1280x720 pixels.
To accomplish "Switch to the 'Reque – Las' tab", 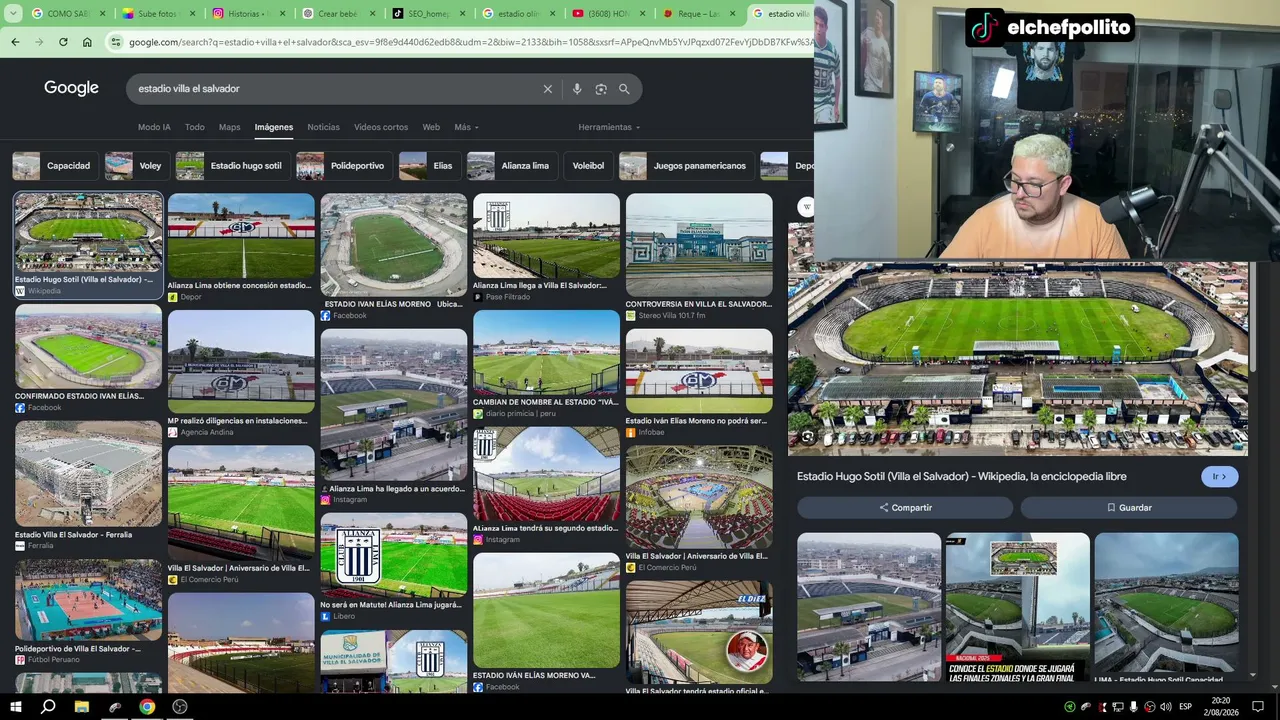I will (x=698, y=14).
